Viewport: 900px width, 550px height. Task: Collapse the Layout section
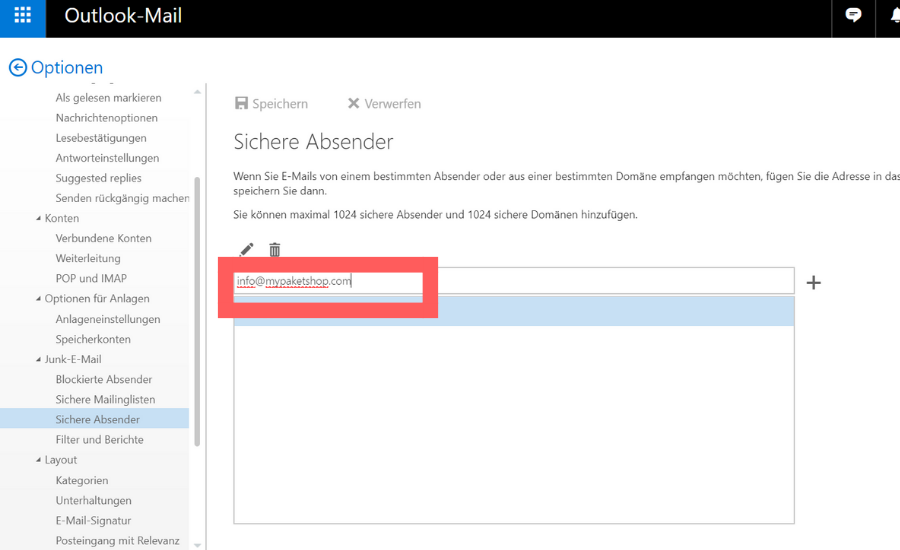(39, 461)
